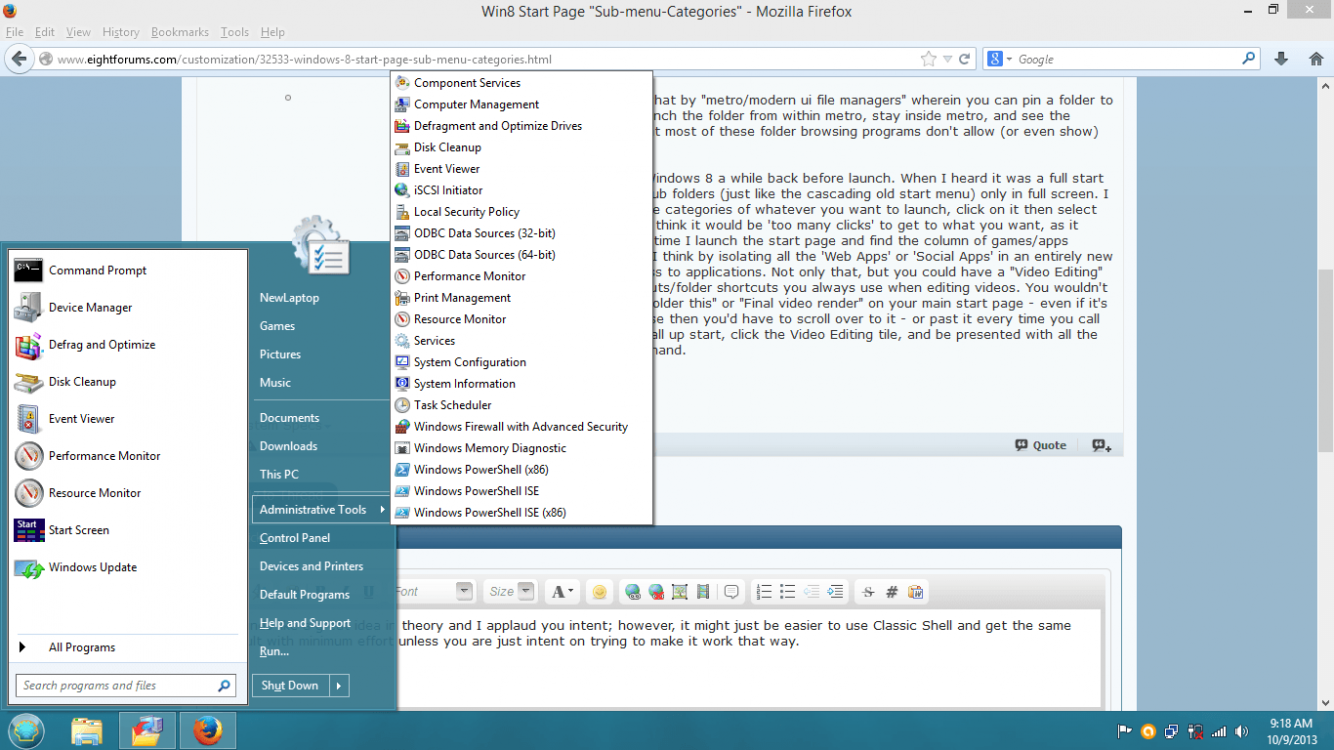Open the Tools menu in Firefox
The width and height of the screenshot is (1334, 750).
tap(235, 32)
